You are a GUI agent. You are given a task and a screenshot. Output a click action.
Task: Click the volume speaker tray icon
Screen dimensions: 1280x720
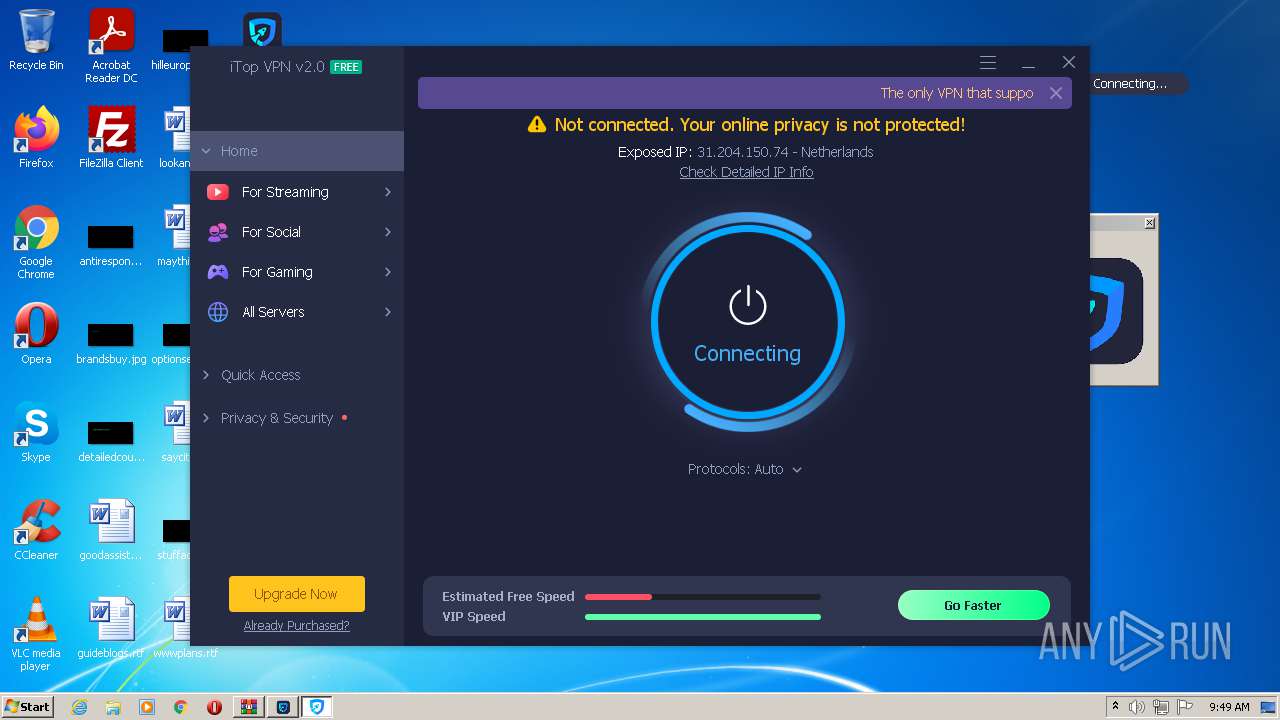click(x=1137, y=707)
